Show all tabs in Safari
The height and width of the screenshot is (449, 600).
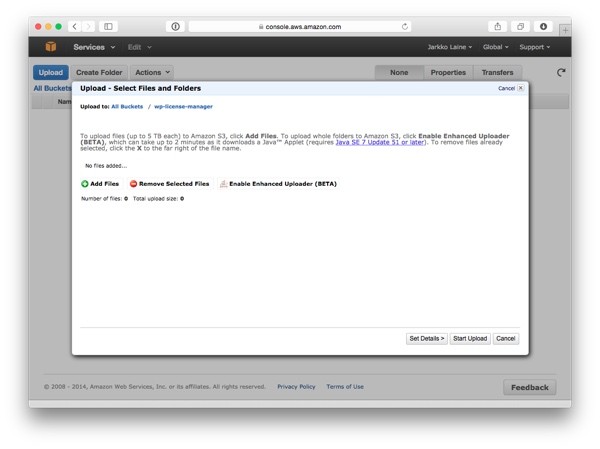pyautogui.click(x=520, y=26)
